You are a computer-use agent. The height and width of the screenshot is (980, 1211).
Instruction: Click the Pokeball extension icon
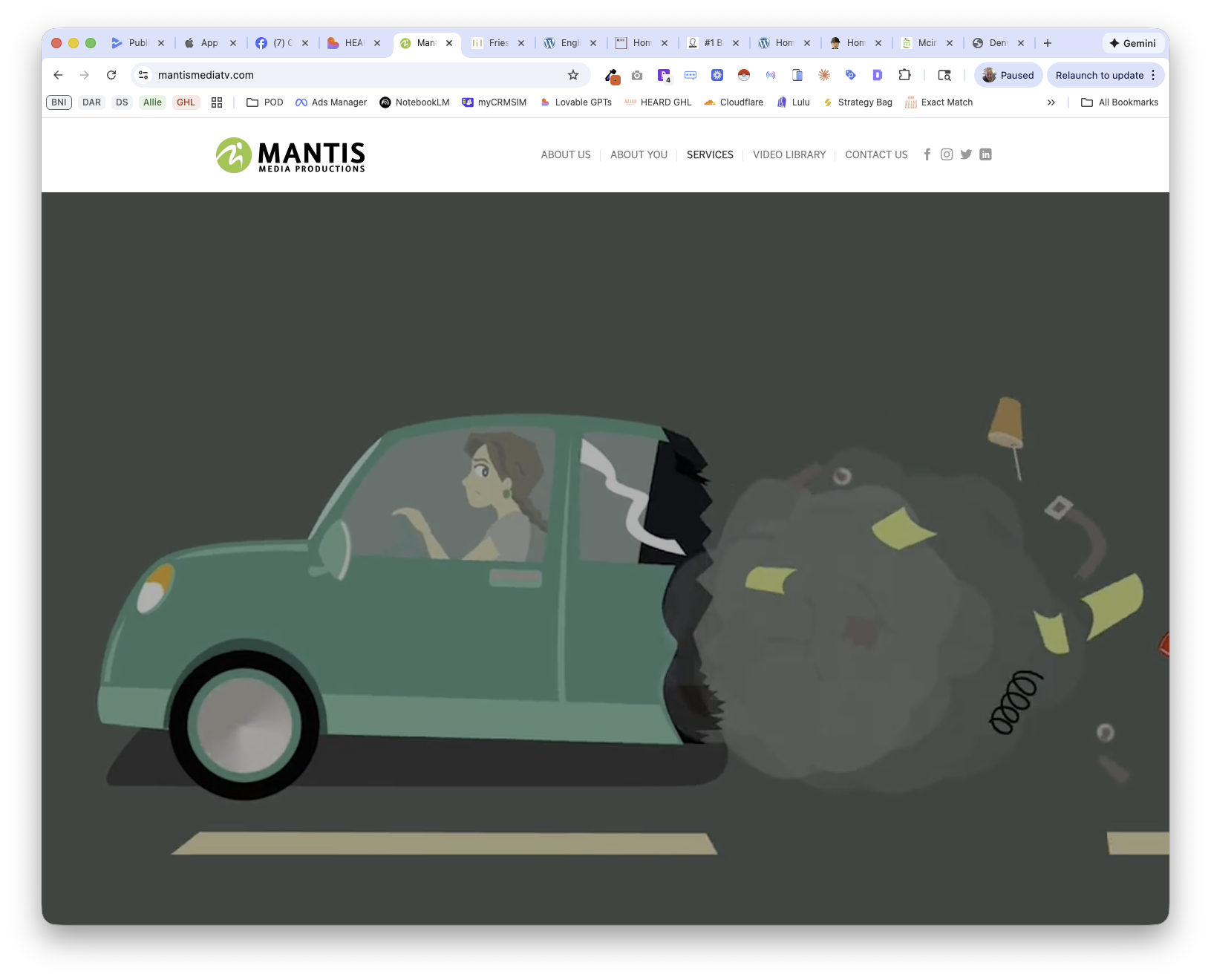[743, 75]
